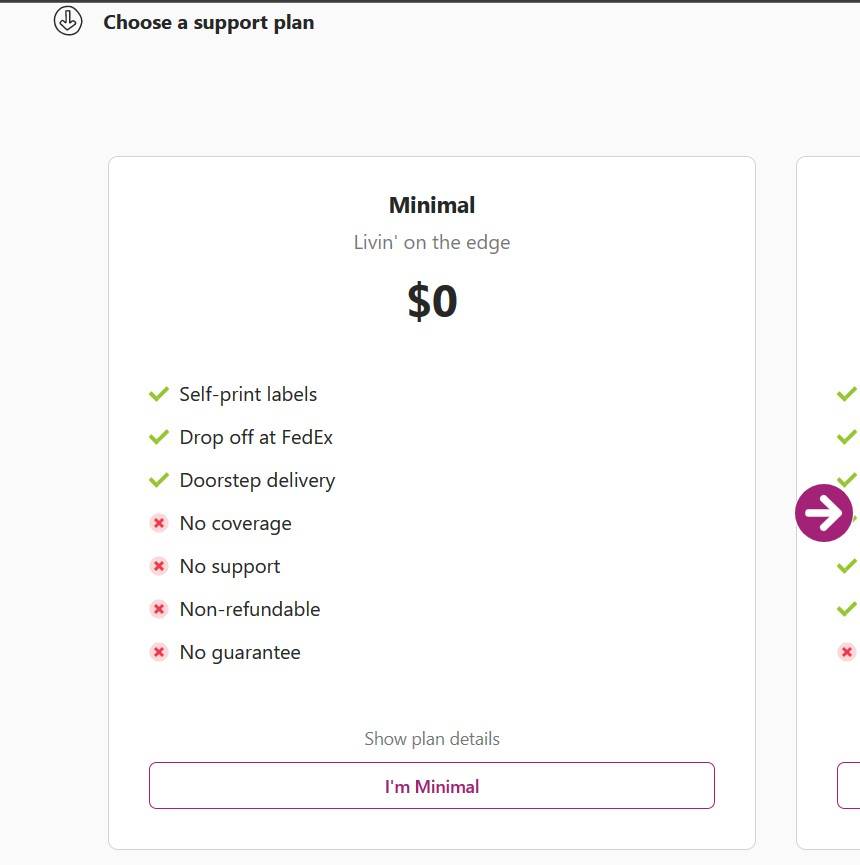
Task: Click the $0 price text
Action: 431,301
